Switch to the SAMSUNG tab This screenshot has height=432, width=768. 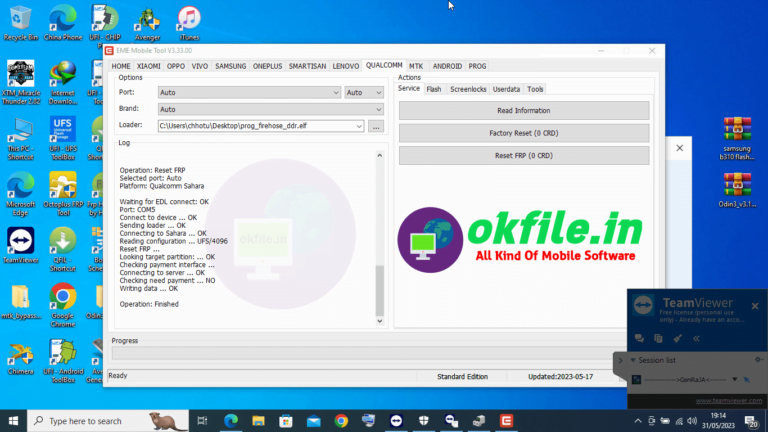point(231,66)
